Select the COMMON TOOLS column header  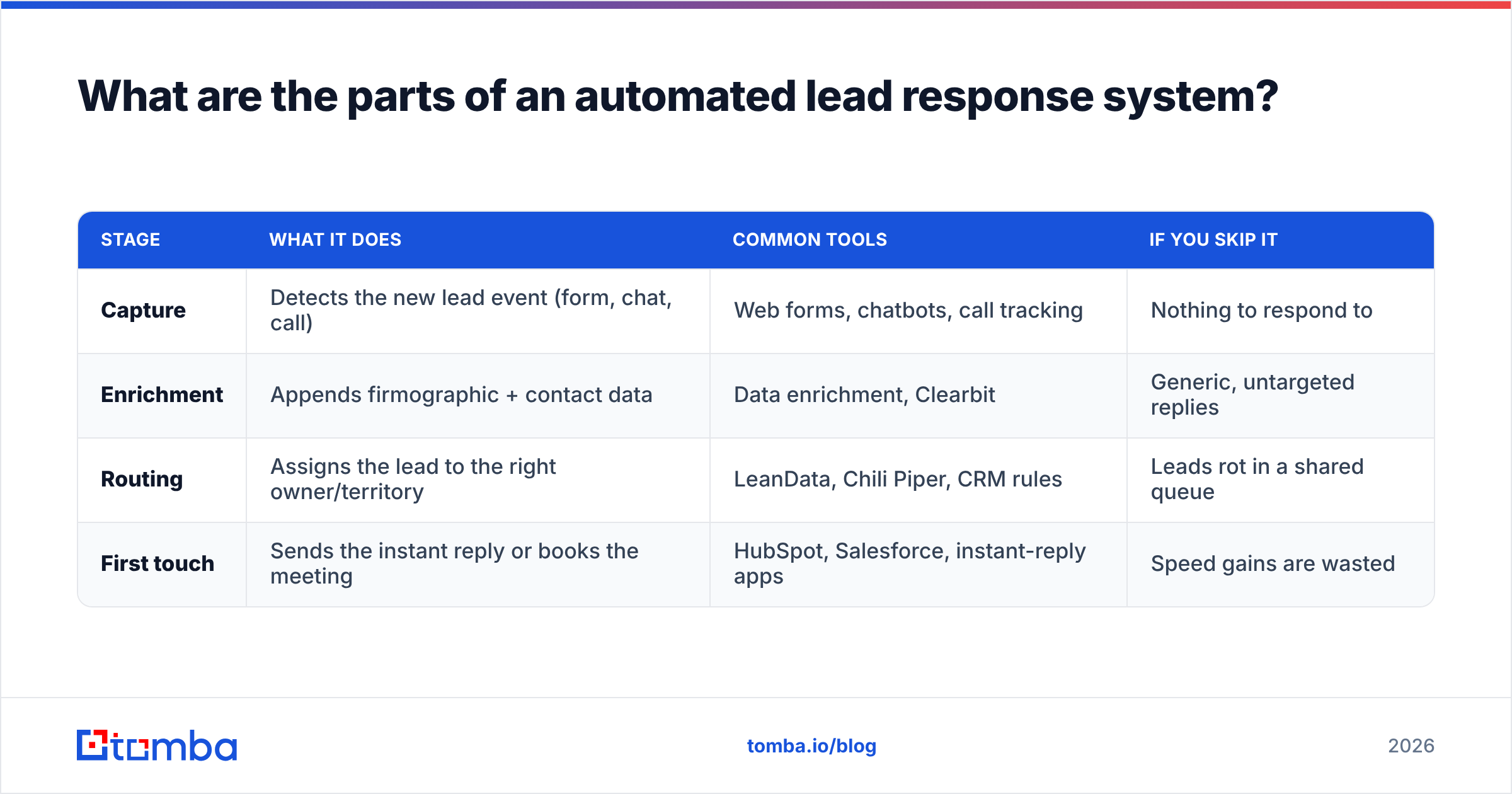click(810, 239)
